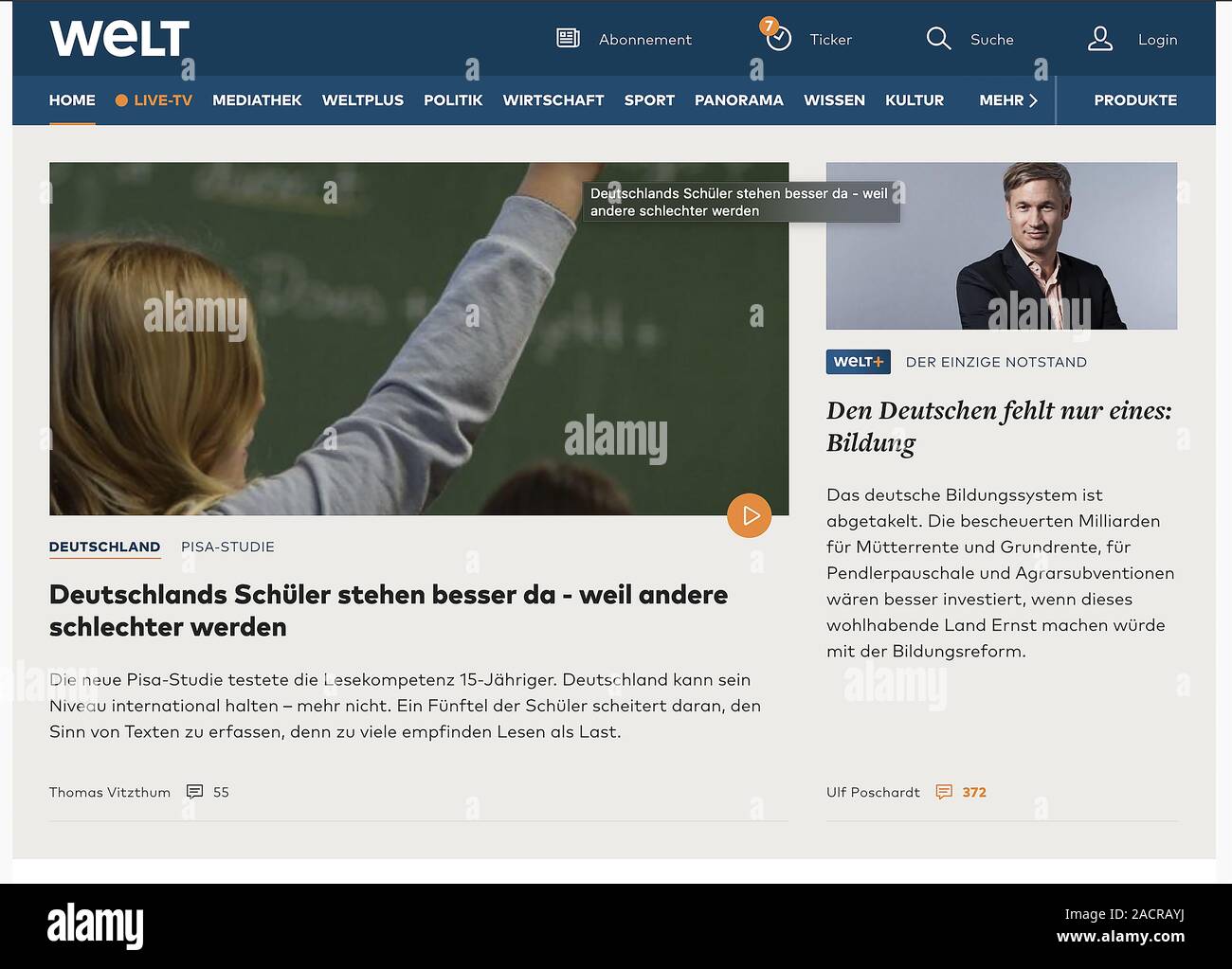Open LIVE-TV in navigation
The image size is (1232, 969).
click(163, 100)
